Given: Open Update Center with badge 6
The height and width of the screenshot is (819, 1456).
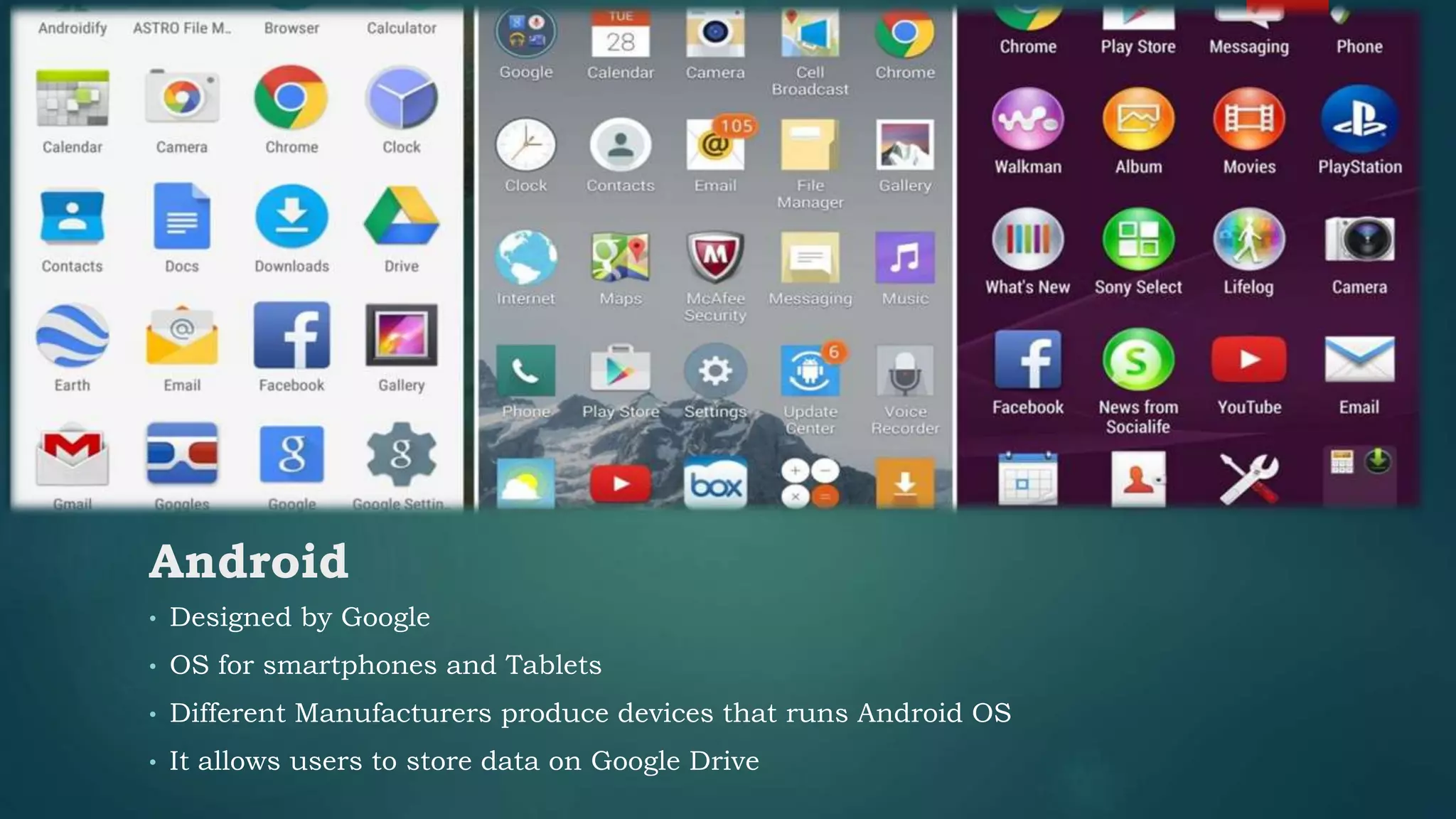Looking at the screenshot, I should click(x=812, y=369).
